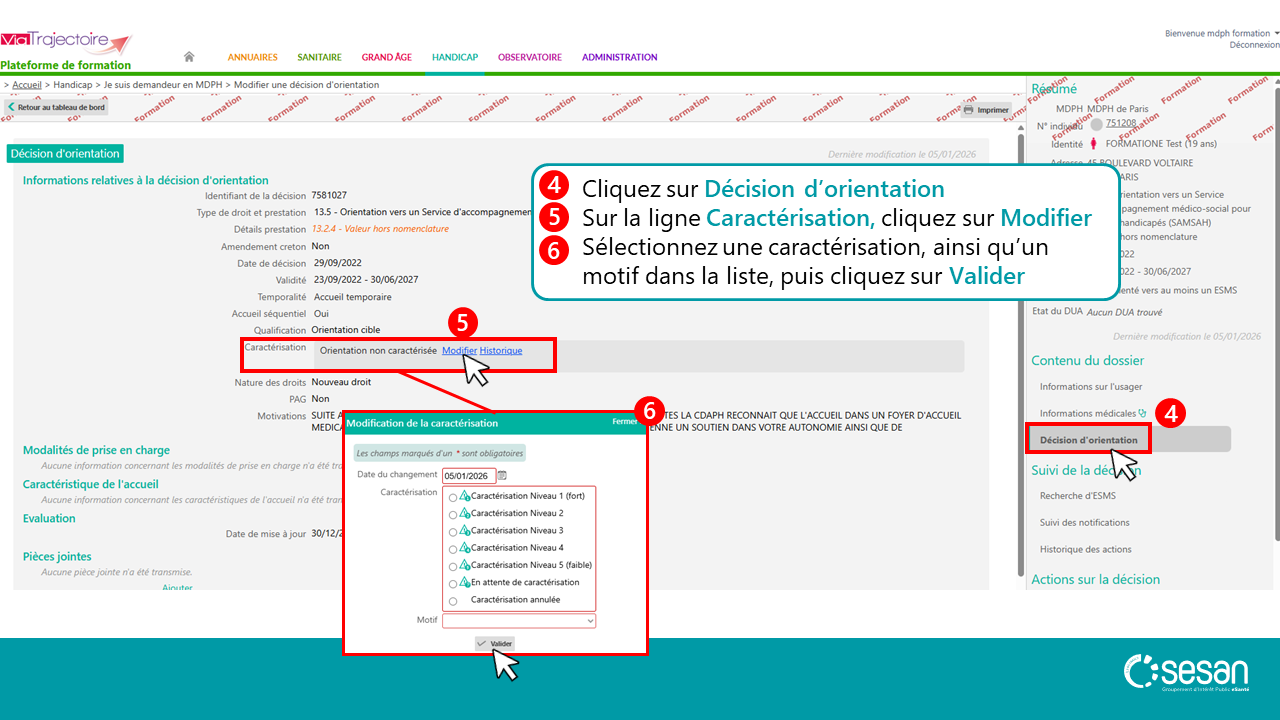Expand the Bienvenue mdph formation user menu
Image resolution: width=1280 pixels, height=720 pixels.
coord(1222,33)
